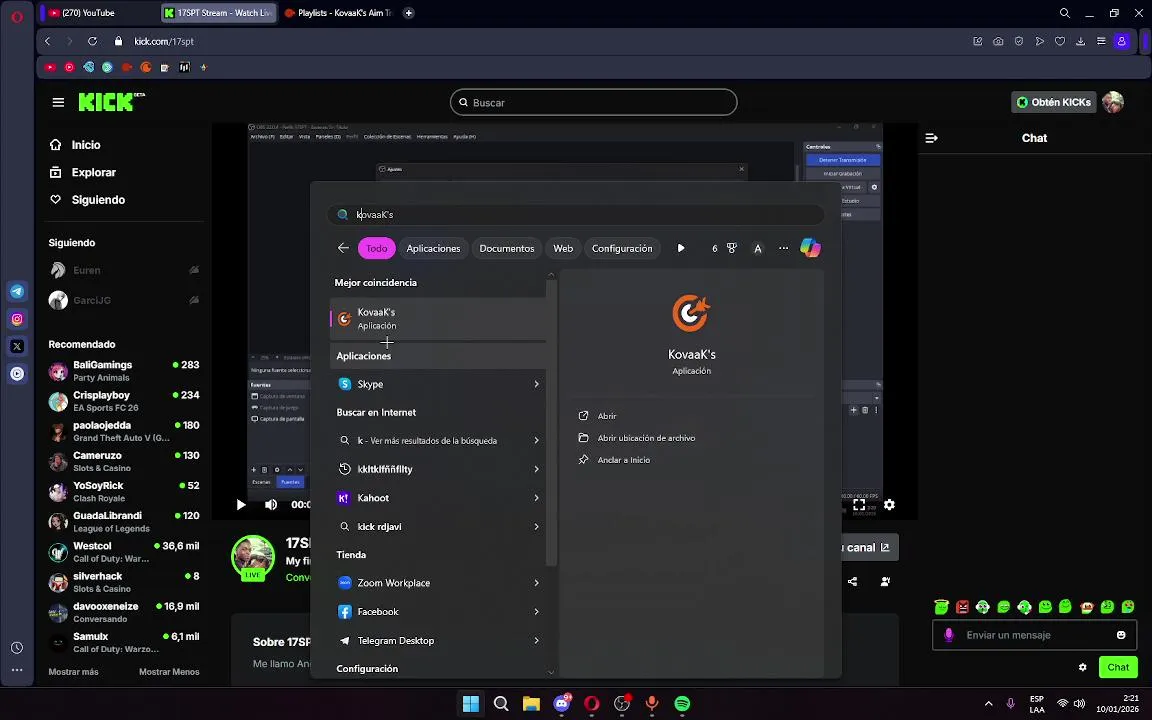Open X (Twitter) in Opera sidebar
The height and width of the screenshot is (720, 1152).
point(17,346)
